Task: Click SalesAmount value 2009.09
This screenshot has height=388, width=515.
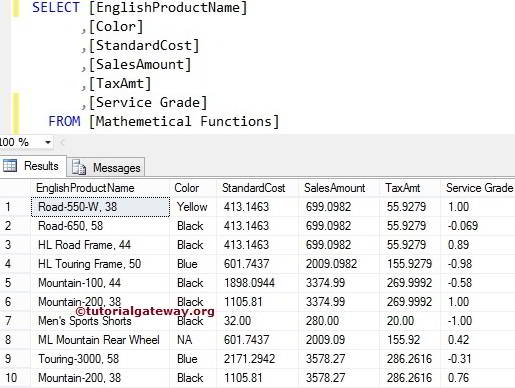Action: [339, 340]
